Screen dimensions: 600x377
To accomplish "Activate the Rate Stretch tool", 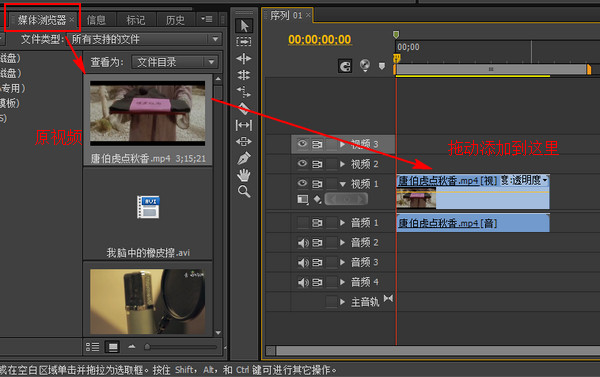I will pos(244,92).
